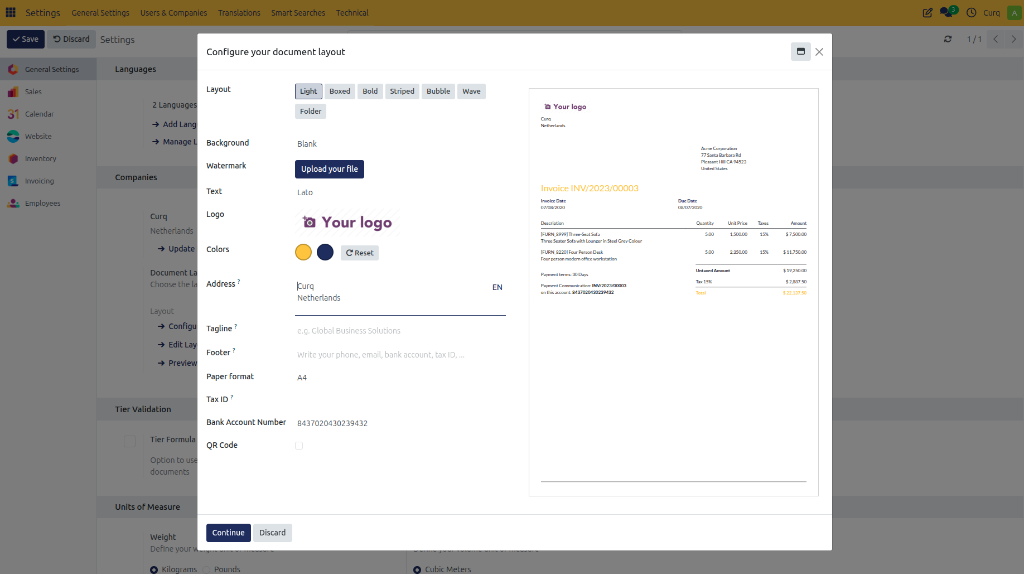Click the Sales sidebar icon
1024x574 pixels.
(x=13, y=91)
